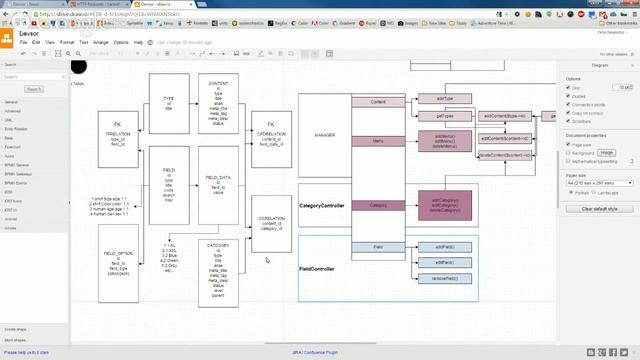The width and height of the screenshot is (640, 360).
Task: Enable Mathematical typesetting
Action: (x=568, y=161)
